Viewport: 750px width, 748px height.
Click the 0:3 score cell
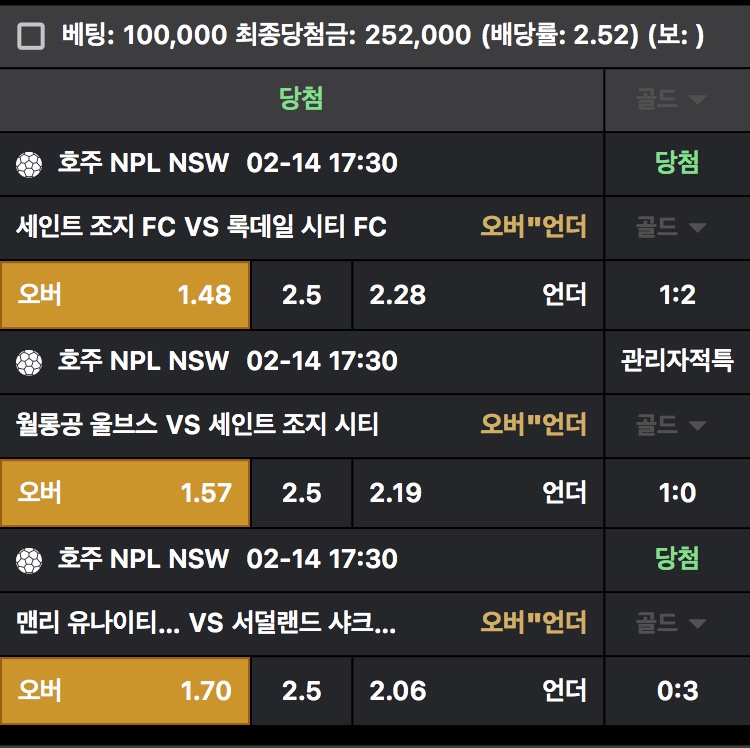pos(677,691)
